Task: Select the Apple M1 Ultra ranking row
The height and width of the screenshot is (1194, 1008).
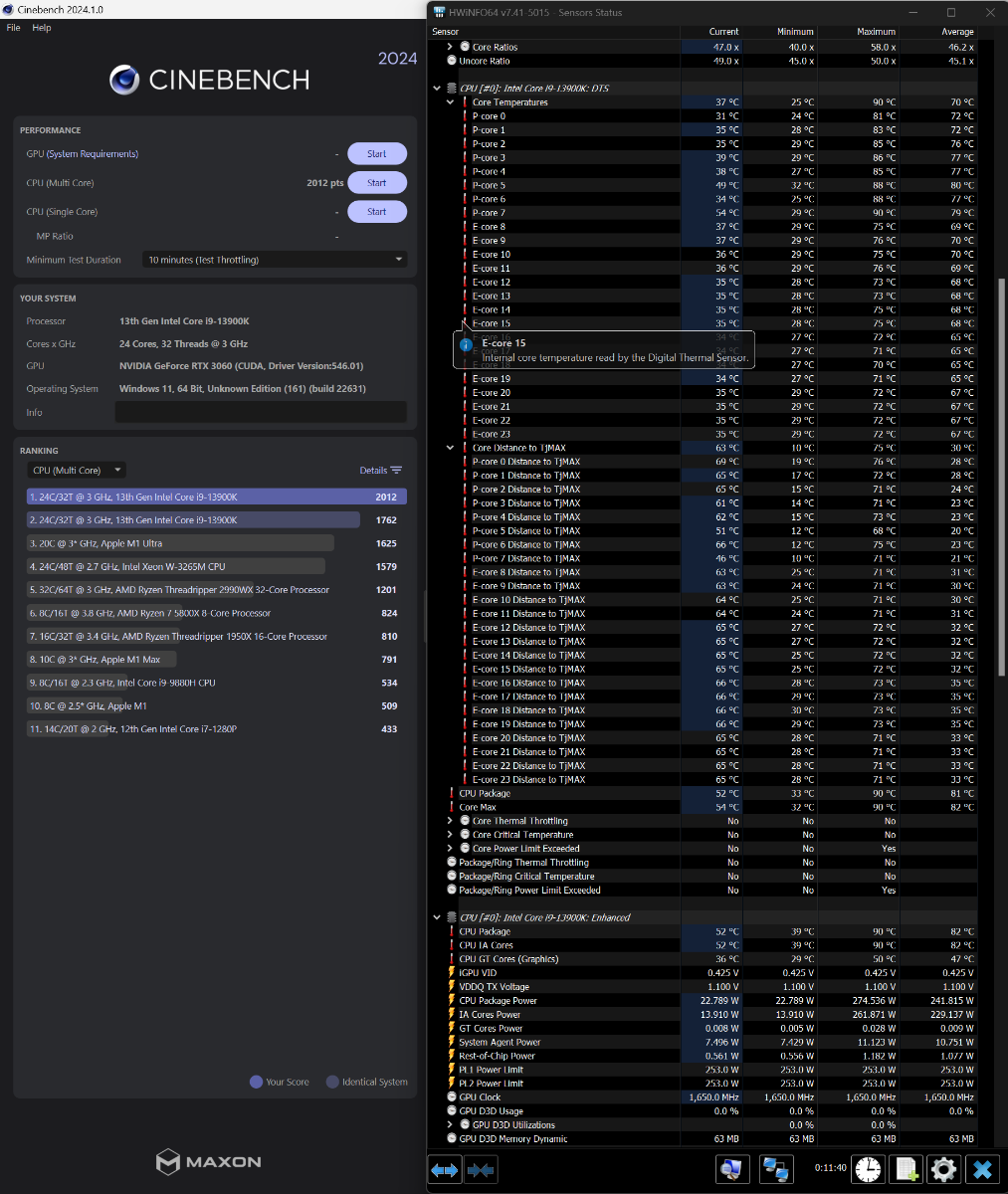Action: click(x=216, y=543)
